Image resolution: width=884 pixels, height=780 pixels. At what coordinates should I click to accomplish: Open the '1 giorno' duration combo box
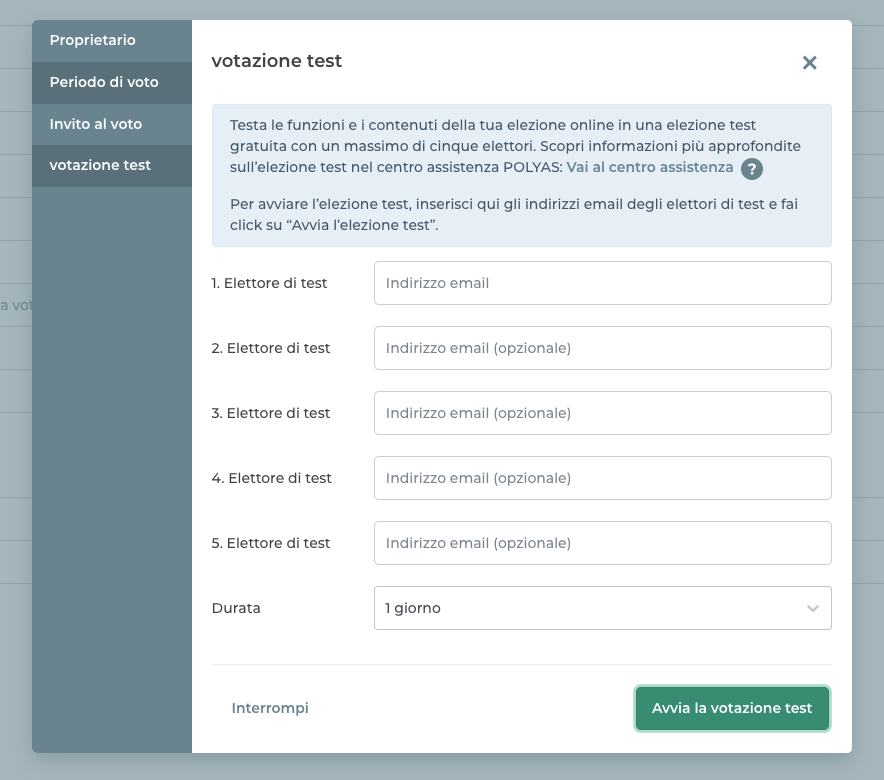[590, 608]
